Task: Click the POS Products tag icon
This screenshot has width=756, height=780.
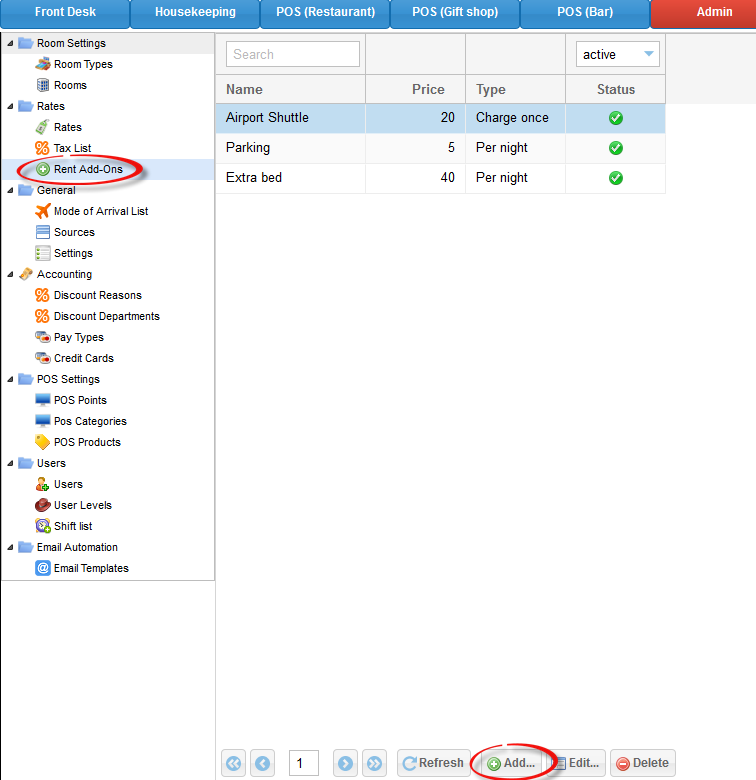Action: pos(43,442)
